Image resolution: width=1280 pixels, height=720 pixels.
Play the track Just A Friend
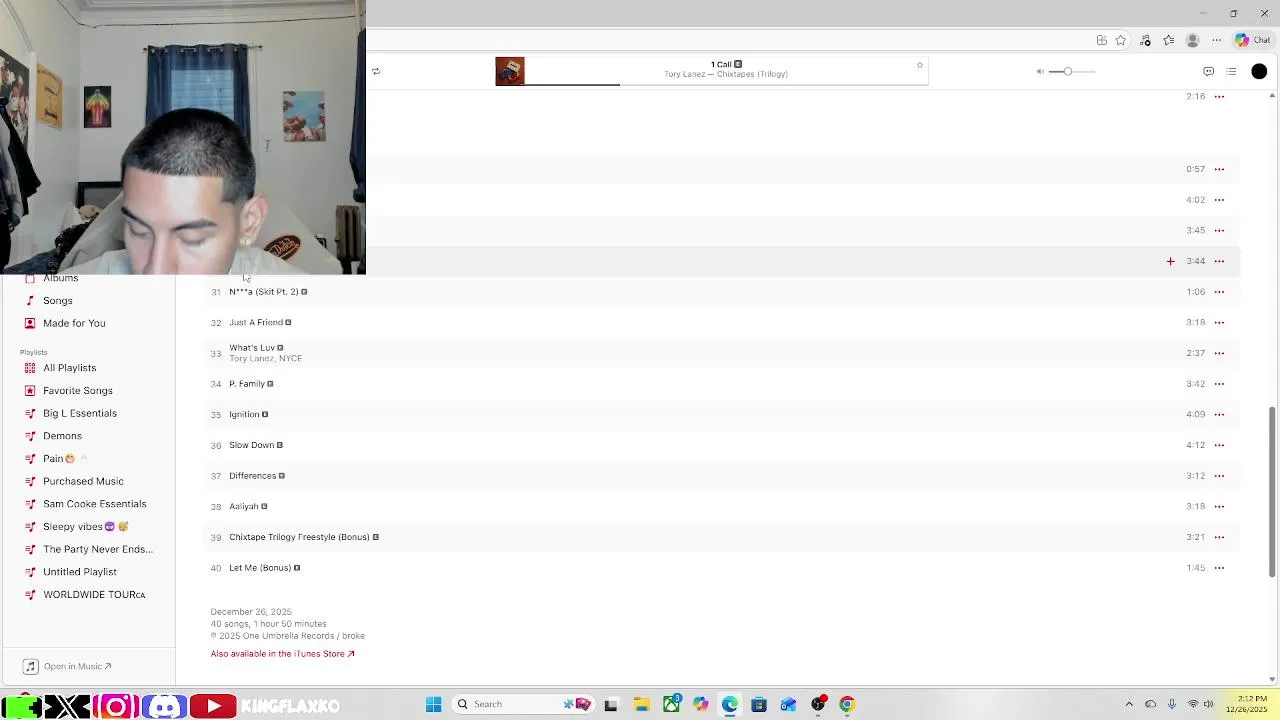tap(255, 322)
